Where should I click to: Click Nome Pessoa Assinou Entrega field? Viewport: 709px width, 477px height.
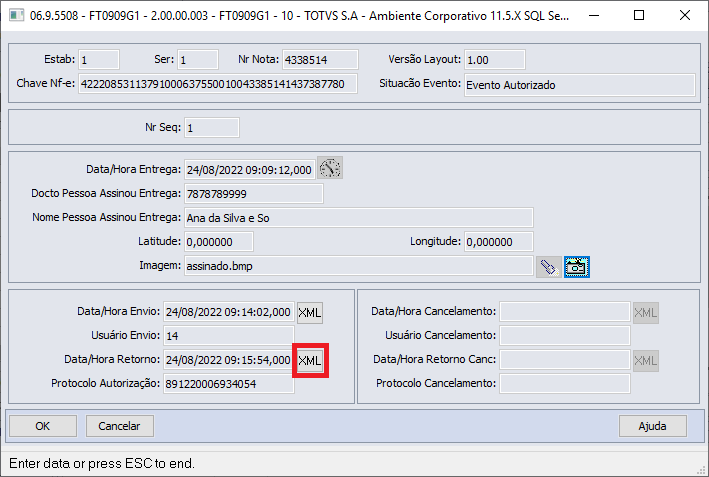coord(359,217)
